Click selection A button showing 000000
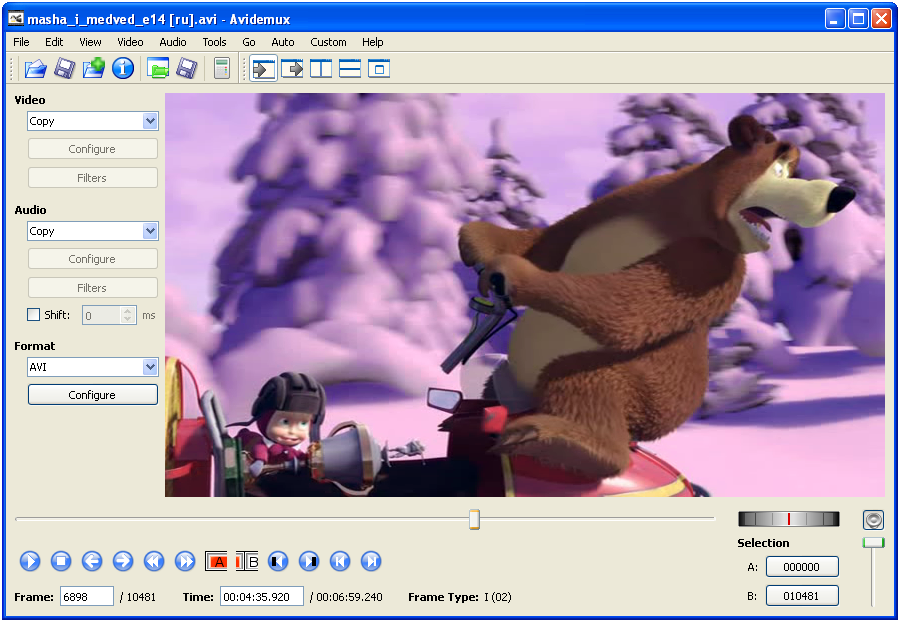This screenshot has height=621, width=898. click(x=802, y=567)
